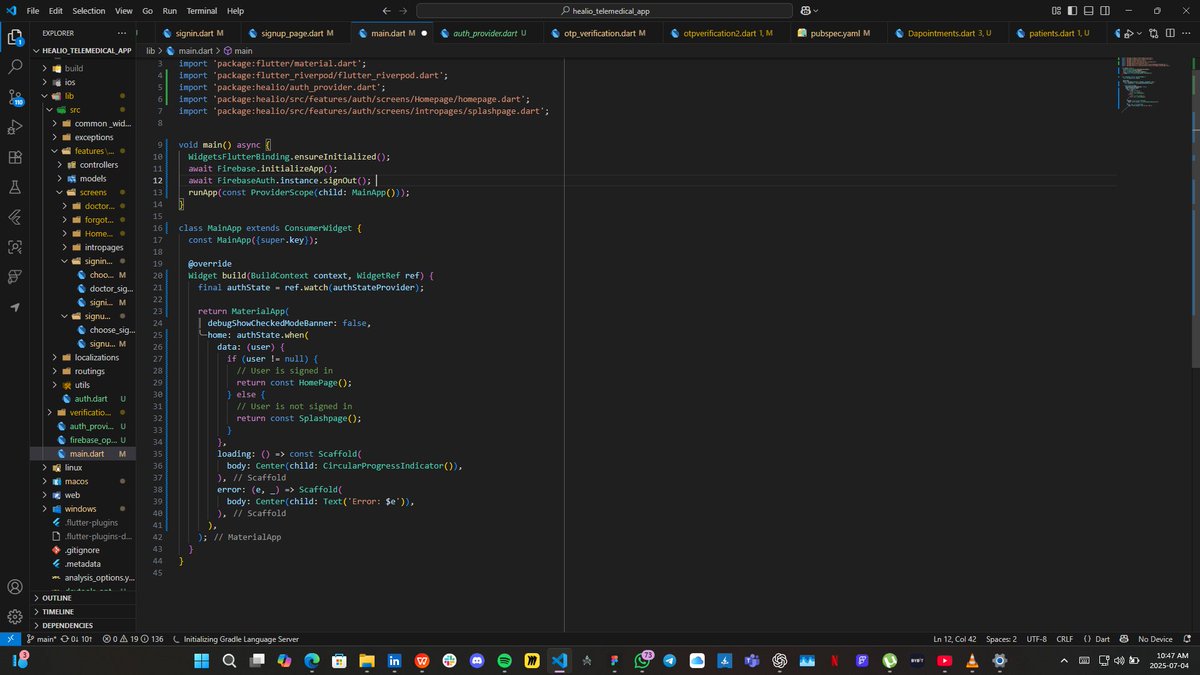Click Ln 12, Col 42 in status bar
This screenshot has height=675, width=1200.
click(x=955, y=639)
